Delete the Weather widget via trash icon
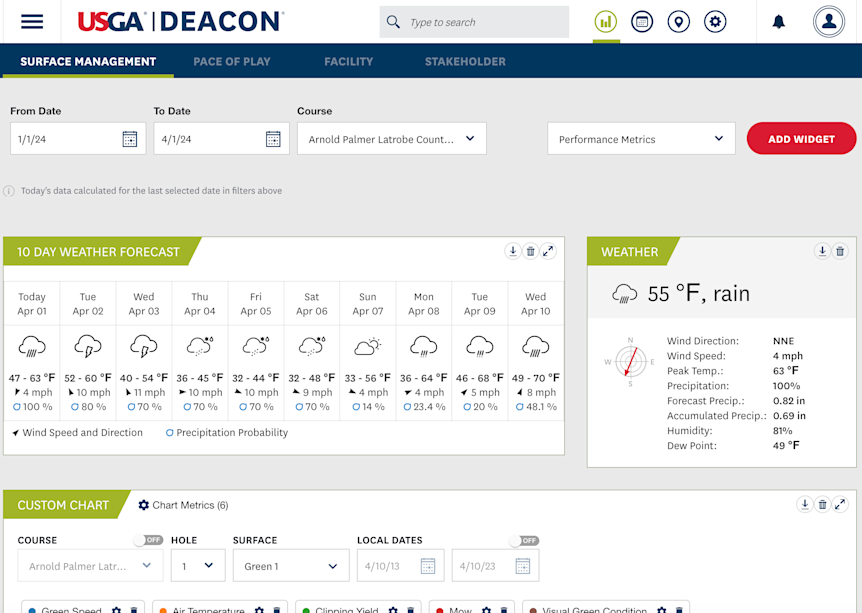Viewport: 862px width, 613px height. coord(840,252)
